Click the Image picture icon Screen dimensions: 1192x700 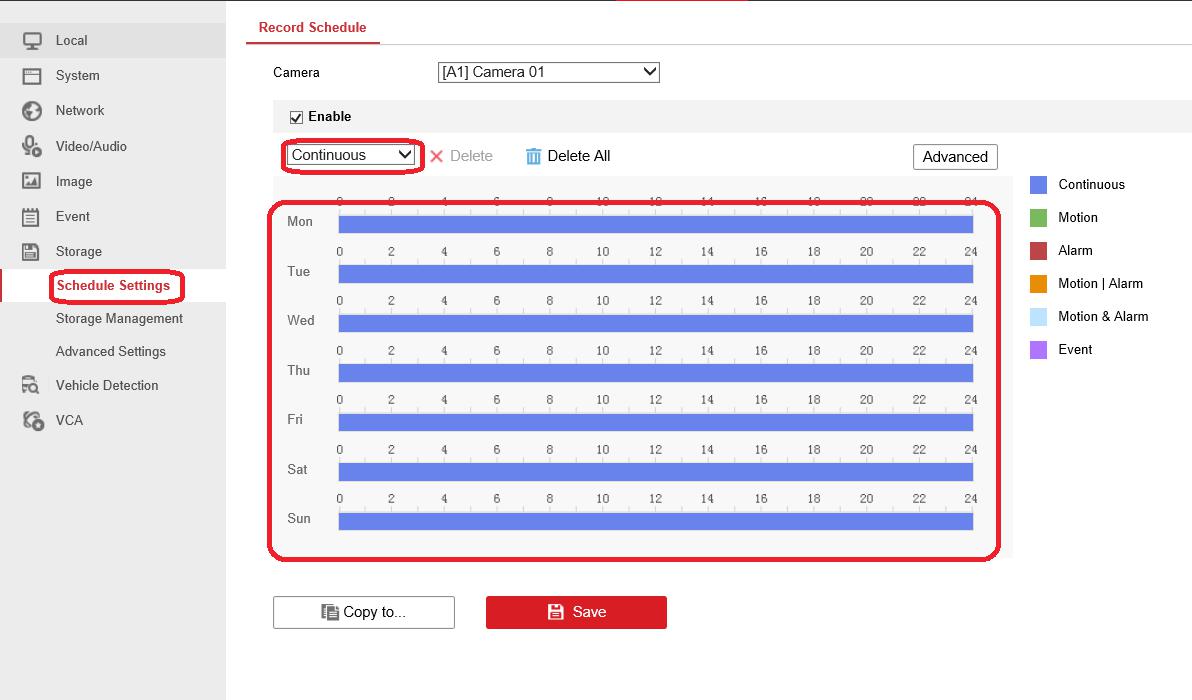point(32,181)
